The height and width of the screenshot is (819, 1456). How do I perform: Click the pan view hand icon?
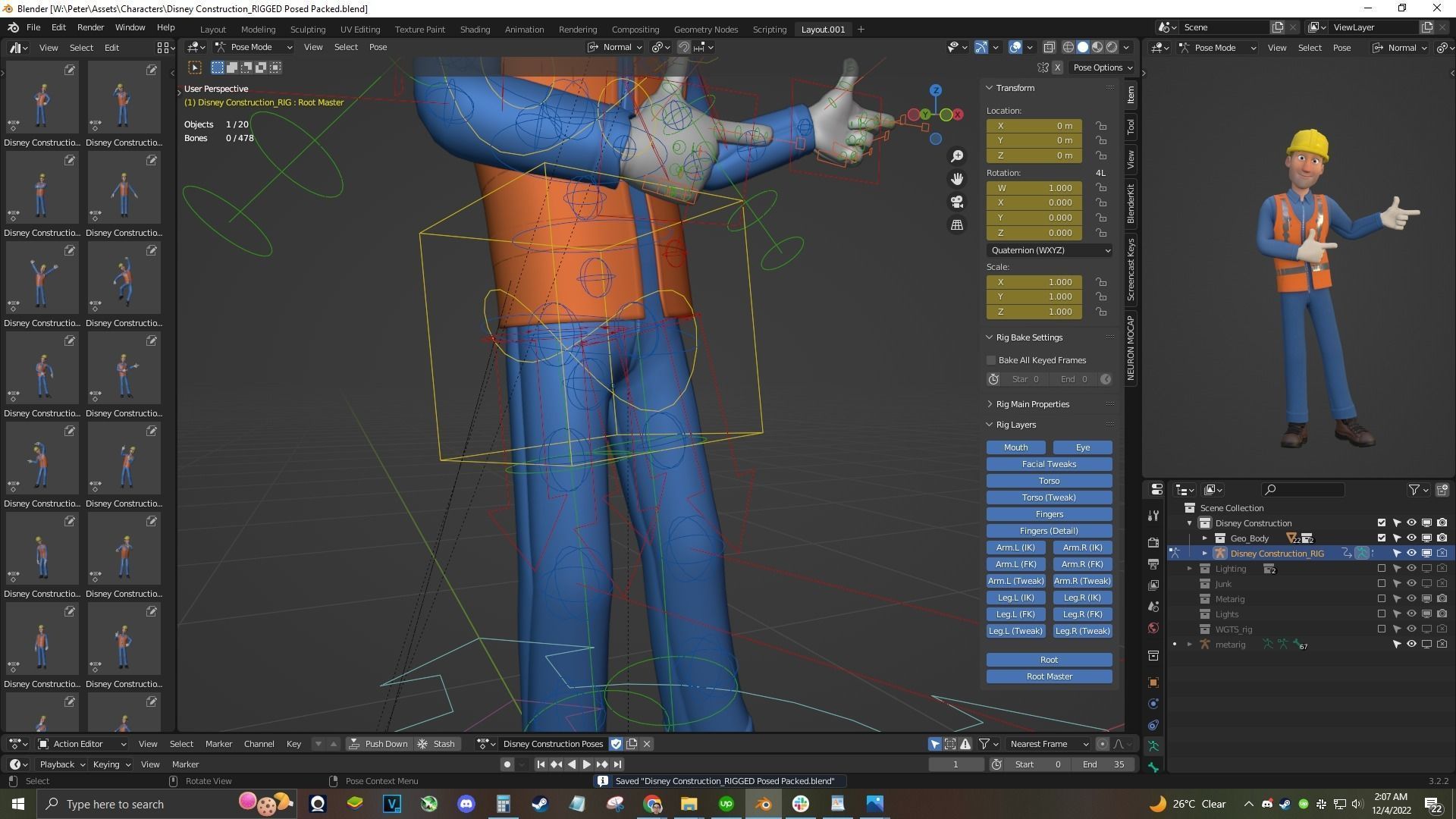coord(957,179)
